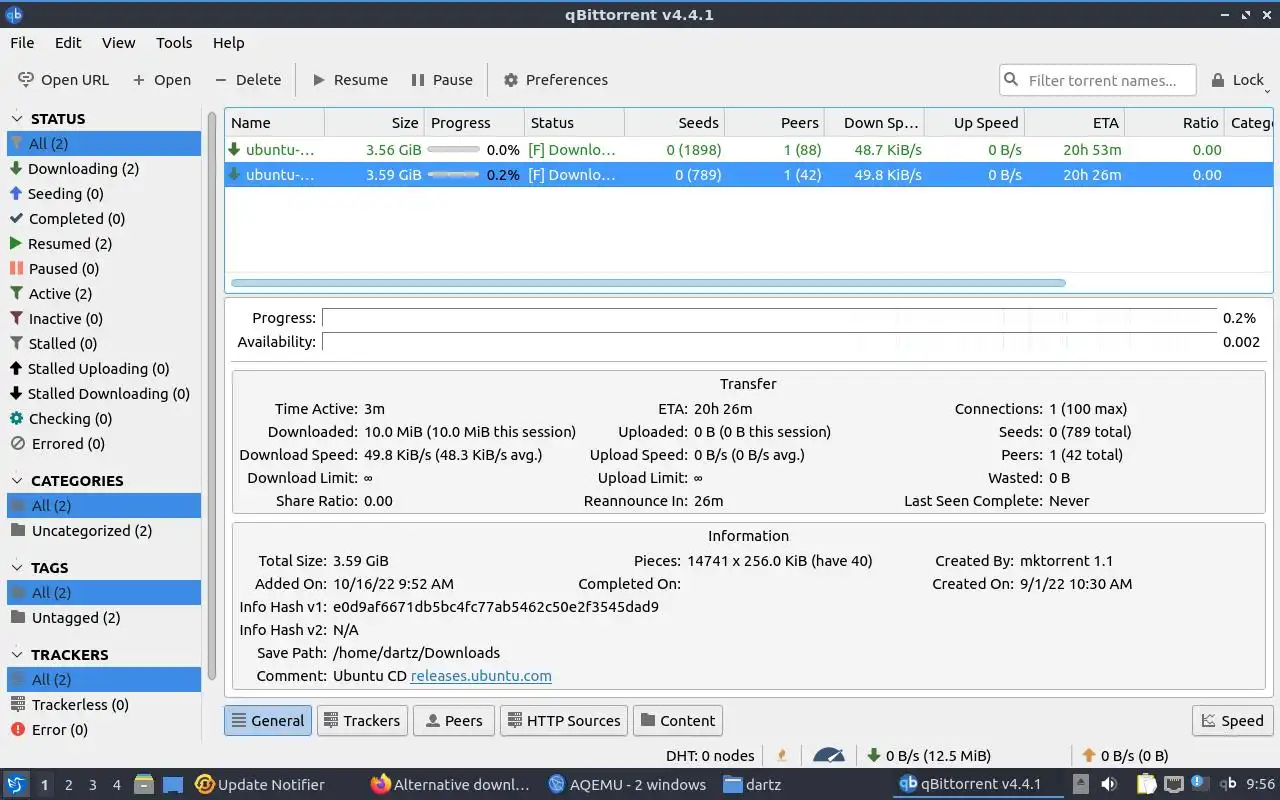Select the torrent row at 0.0% progress
Viewport: 1280px width, 800px height.
pyautogui.click(x=748, y=150)
